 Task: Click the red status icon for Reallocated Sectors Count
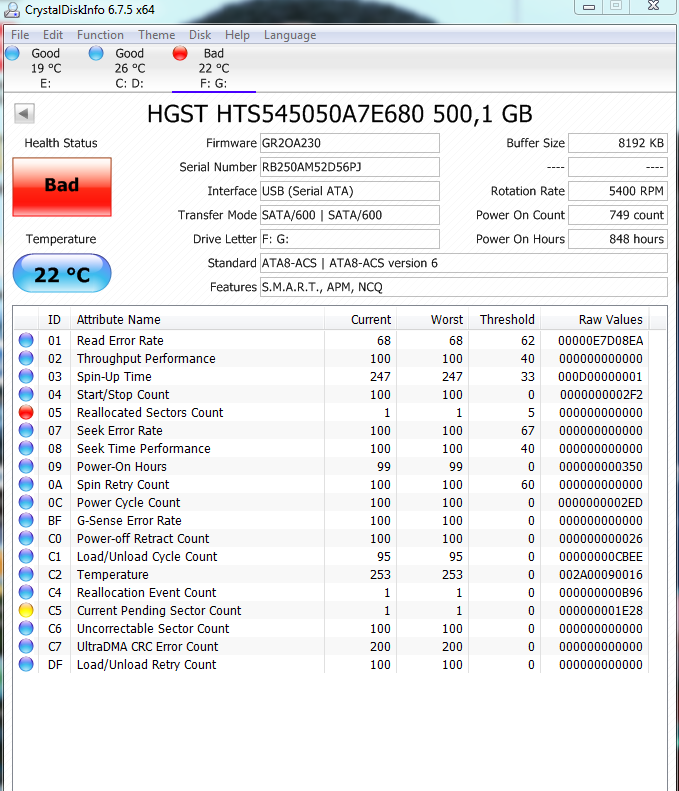[x=26, y=412]
